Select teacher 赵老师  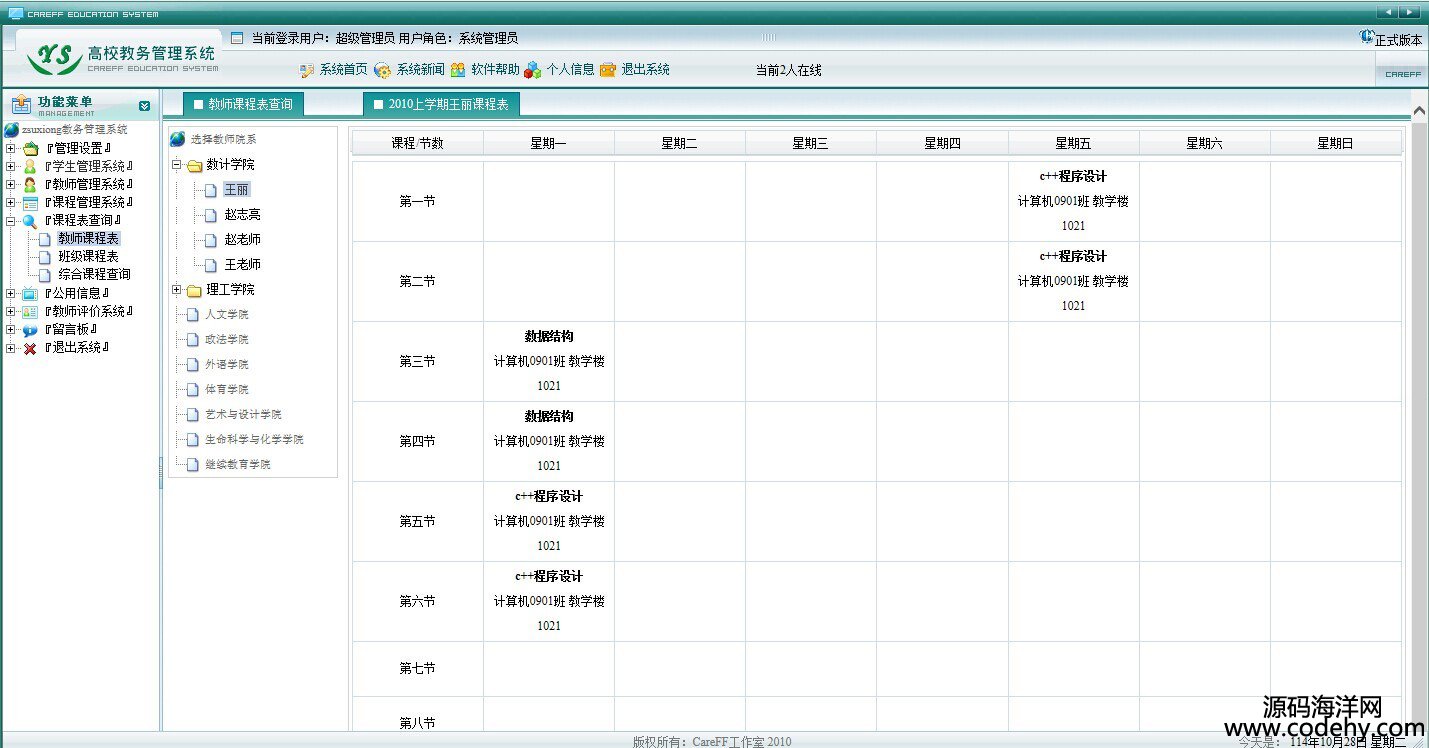pyautogui.click(x=243, y=240)
